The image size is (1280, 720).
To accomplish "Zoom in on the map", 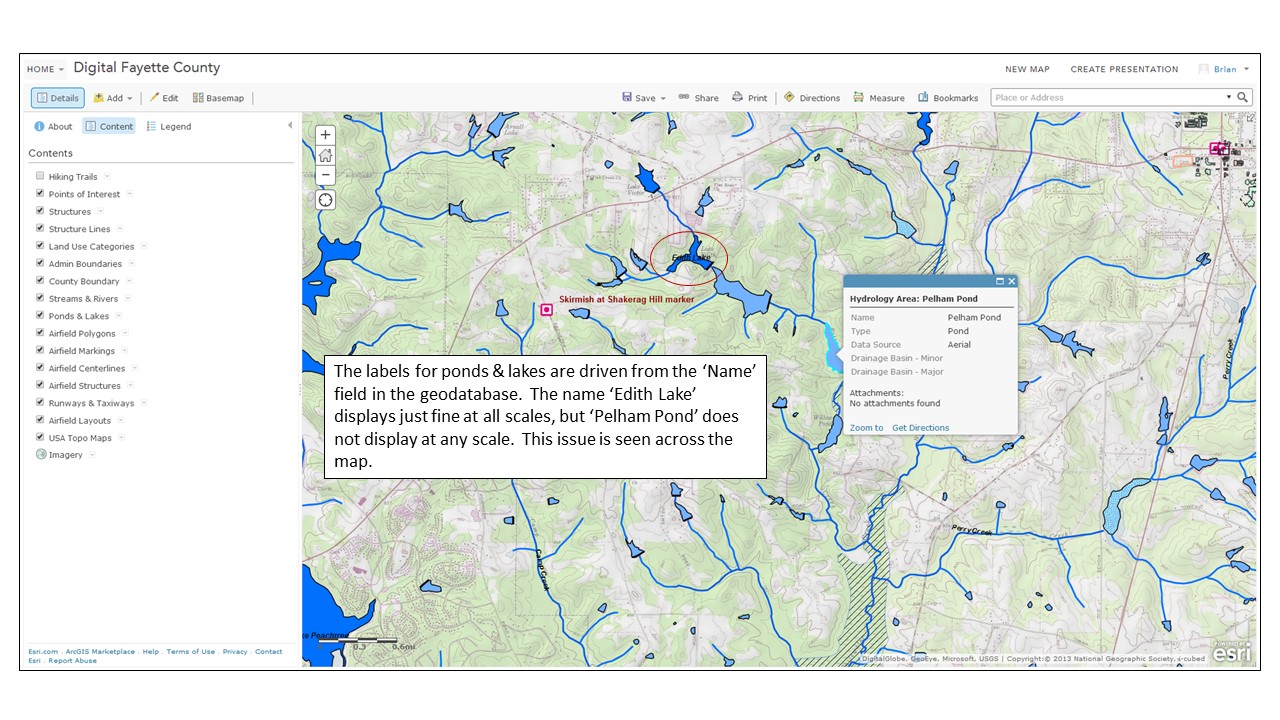I will [x=325, y=135].
